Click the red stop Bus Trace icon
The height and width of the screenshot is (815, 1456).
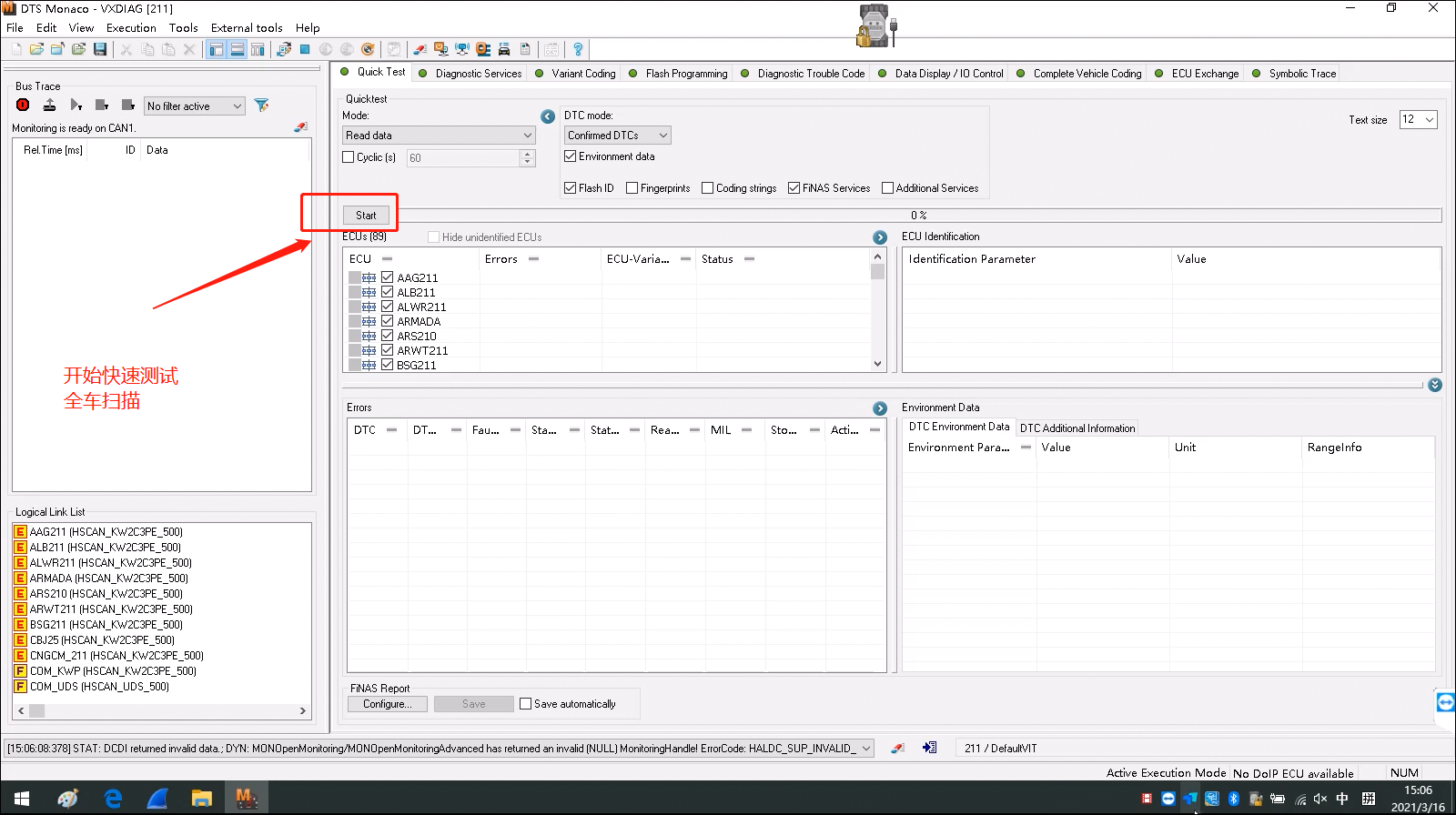(x=23, y=106)
